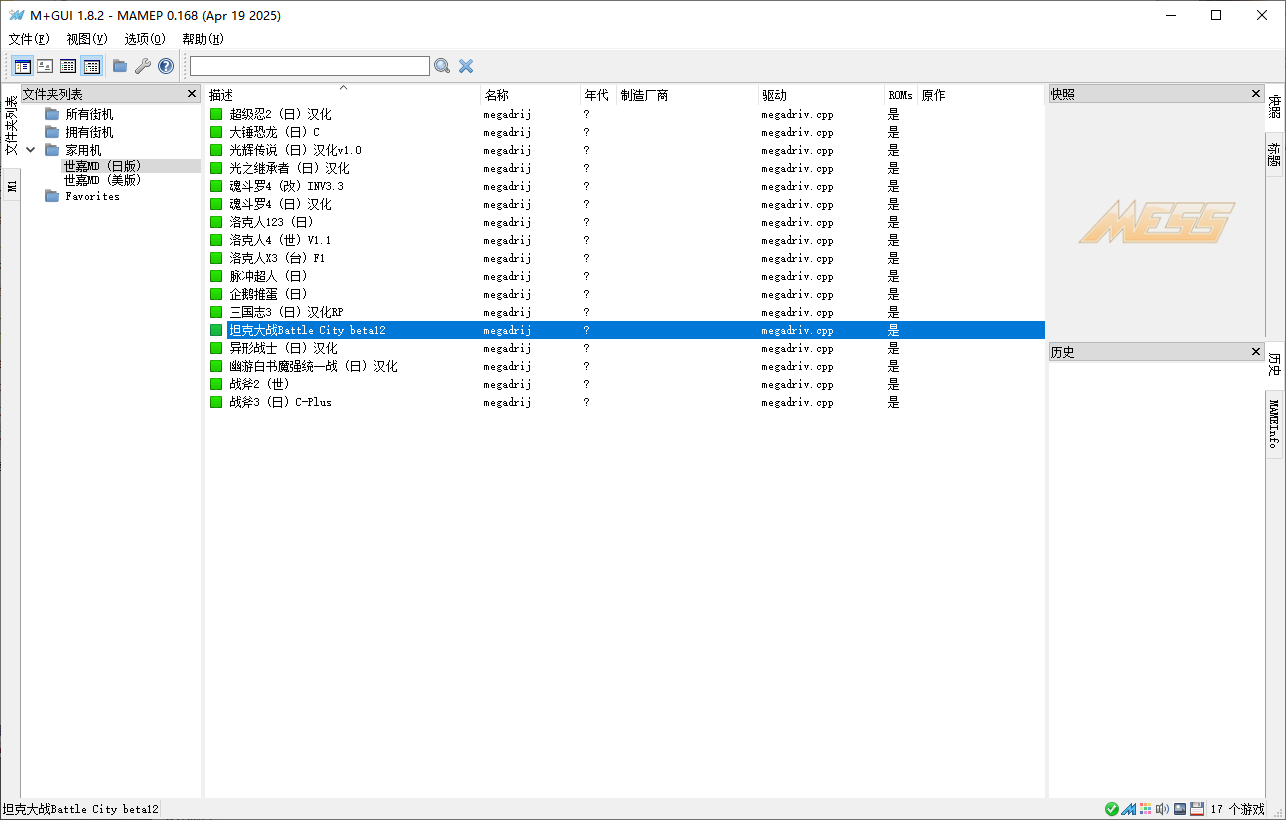The image size is (1286, 820).
Task: Click the floppy disk save status icon
Action: click(1197, 809)
